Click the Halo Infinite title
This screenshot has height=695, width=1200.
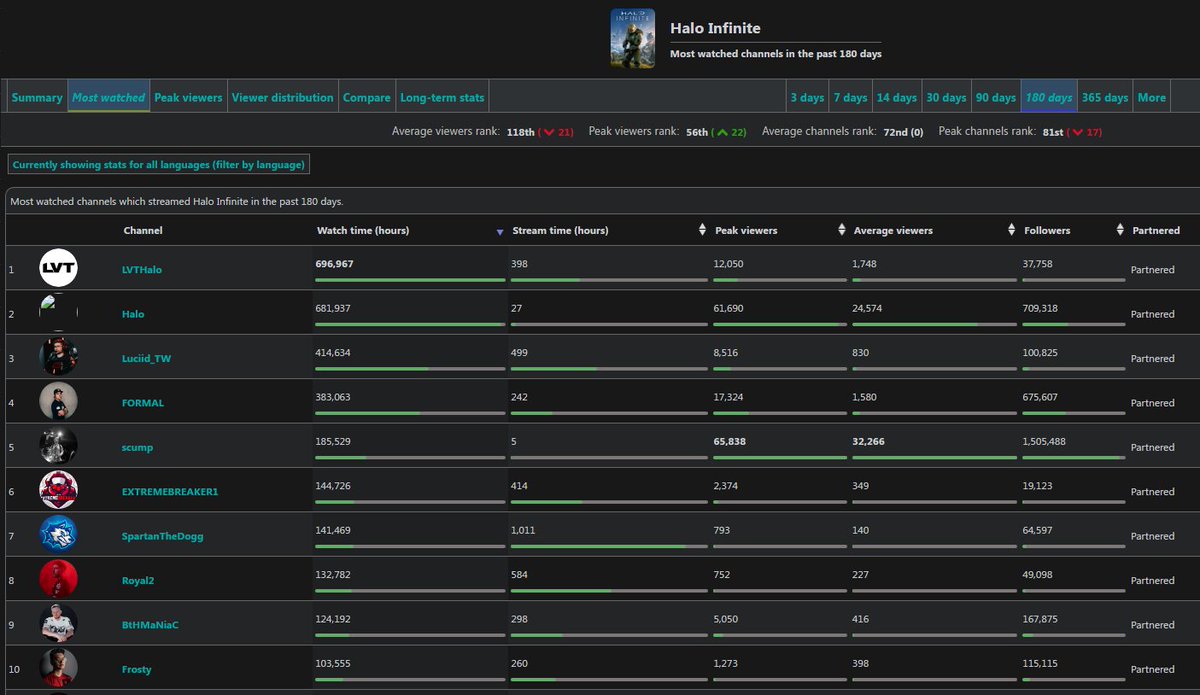click(x=715, y=28)
